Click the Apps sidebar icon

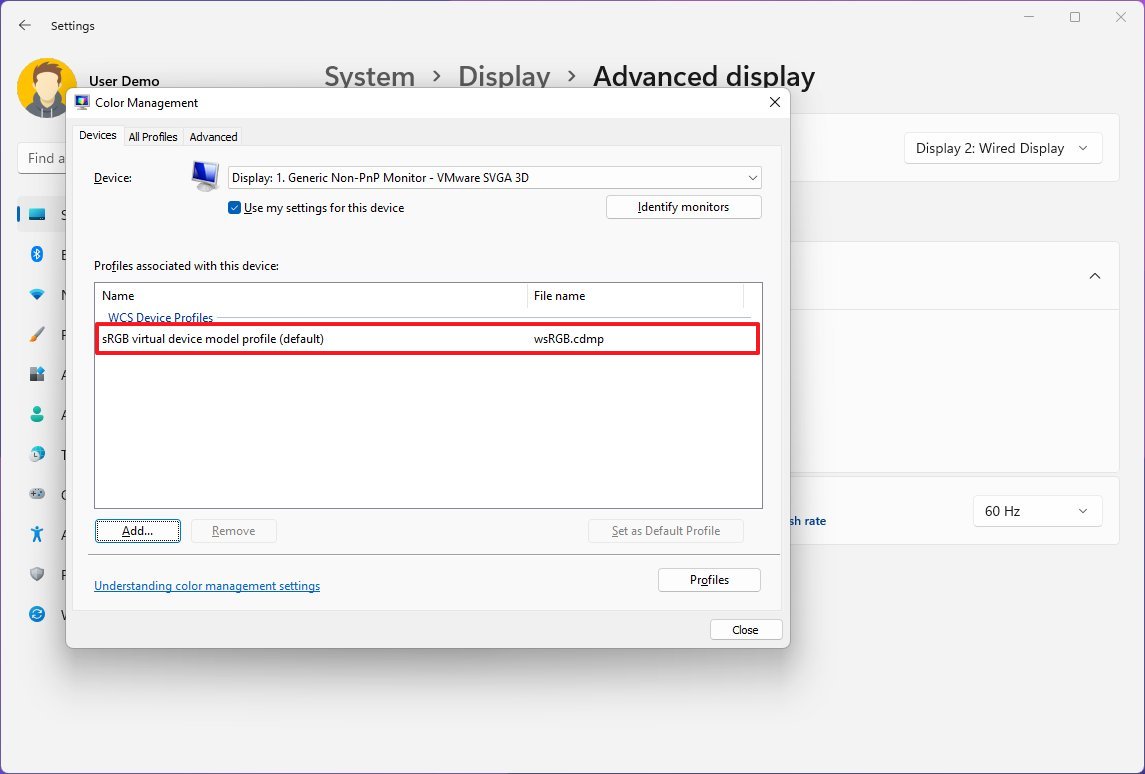(37, 374)
